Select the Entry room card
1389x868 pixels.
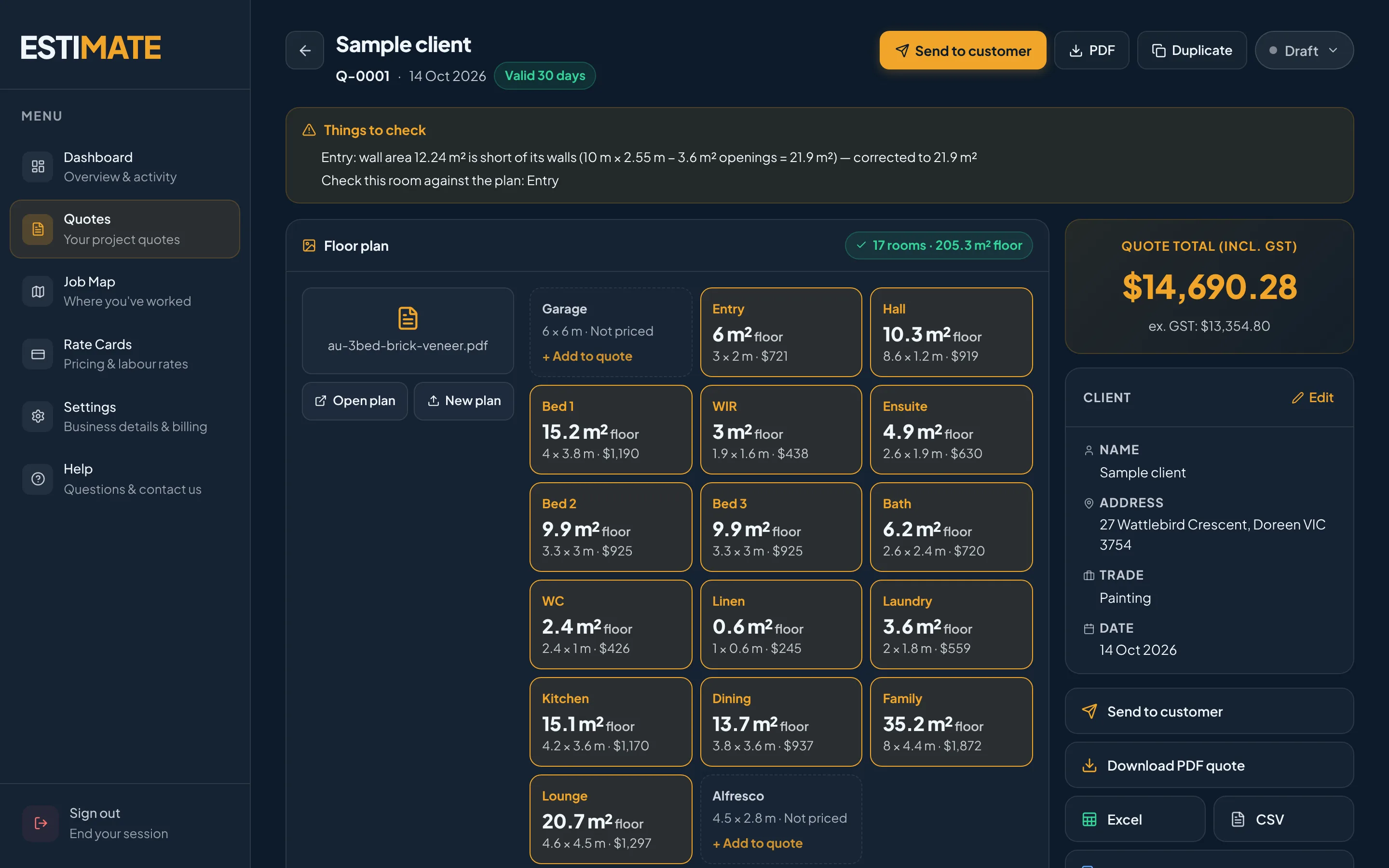click(781, 332)
